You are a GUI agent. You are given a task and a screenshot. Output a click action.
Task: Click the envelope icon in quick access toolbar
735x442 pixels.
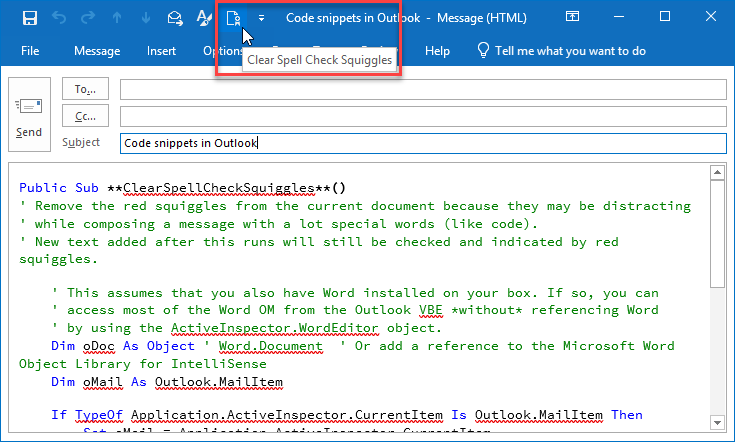click(x=175, y=18)
